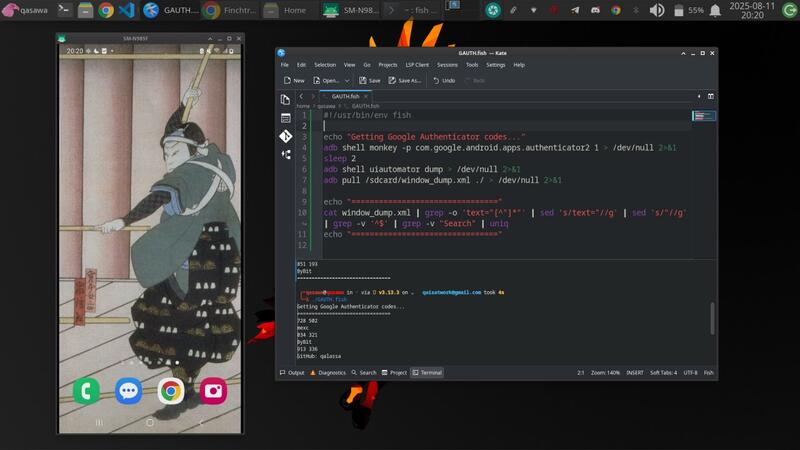This screenshot has width=800, height=450.
Task: Toggle the Output panel in the bottom bar
Action: (x=292, y=372)
